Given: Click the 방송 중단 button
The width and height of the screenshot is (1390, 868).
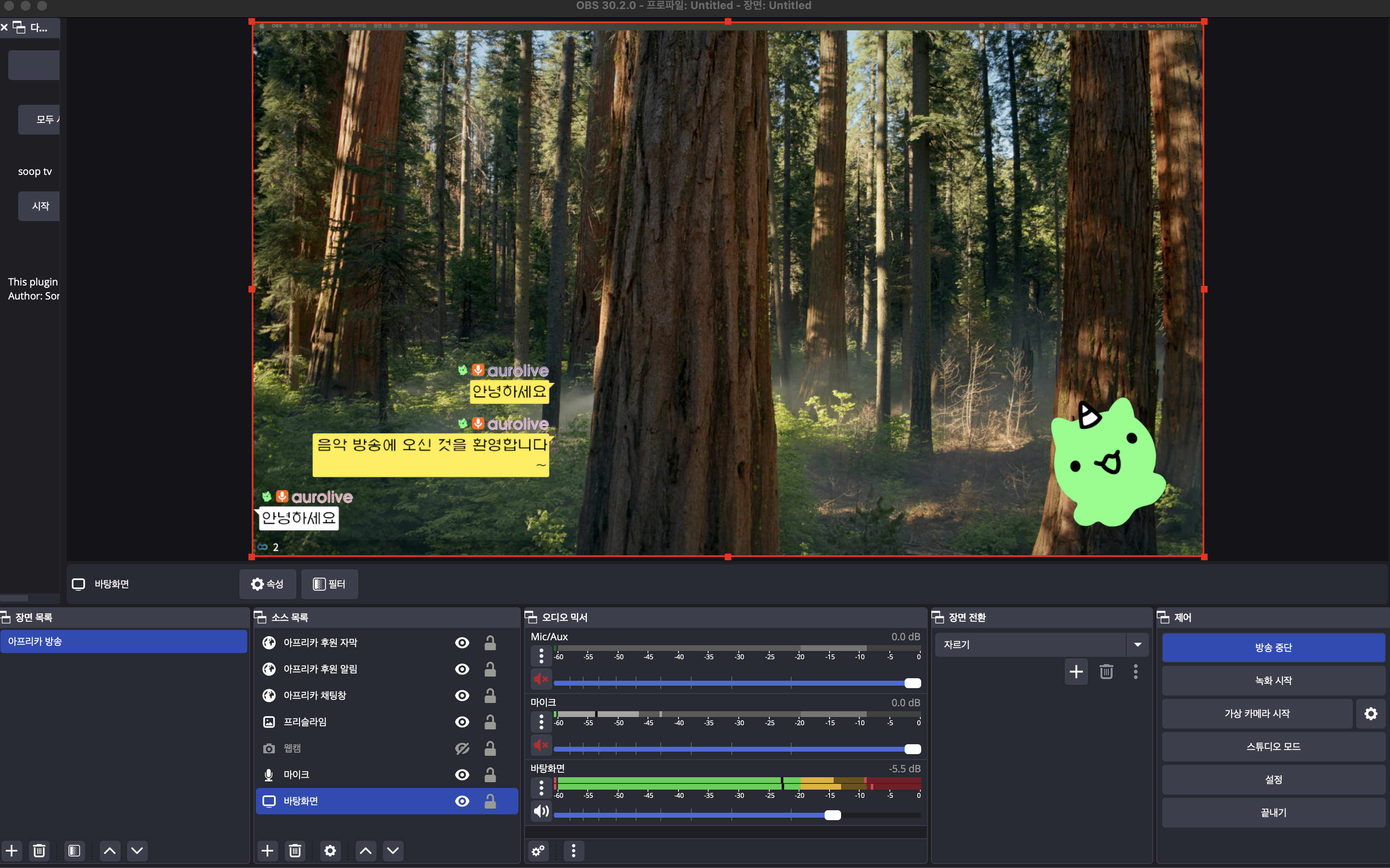Looking at the screenshot, I should point(1273,648).
